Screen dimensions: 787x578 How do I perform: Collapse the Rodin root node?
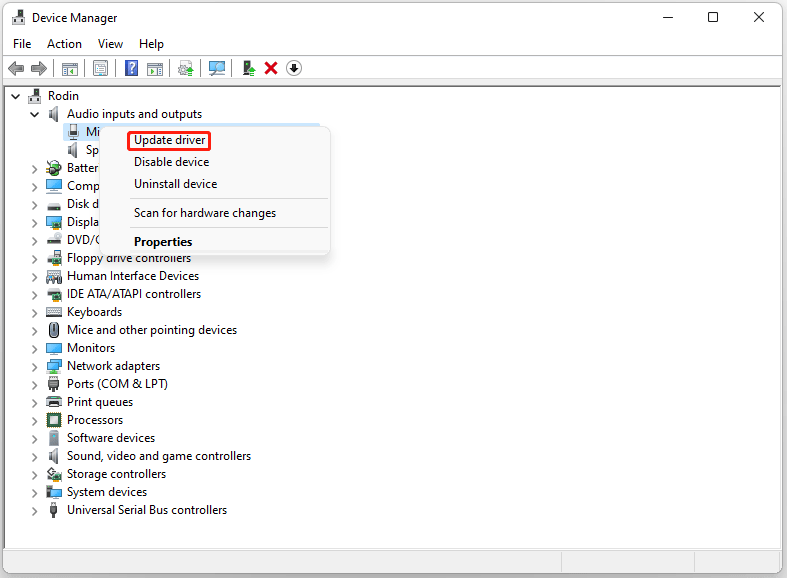coord(16,96)
